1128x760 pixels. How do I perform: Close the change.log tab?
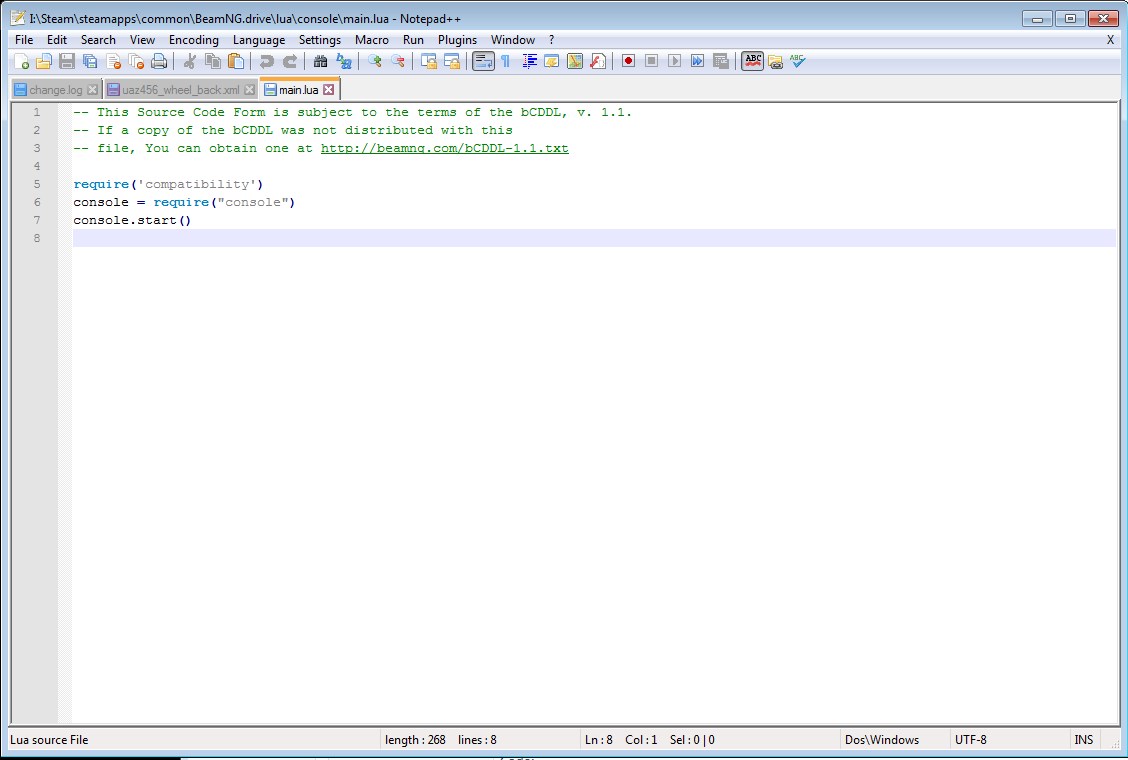coord(92,90)
